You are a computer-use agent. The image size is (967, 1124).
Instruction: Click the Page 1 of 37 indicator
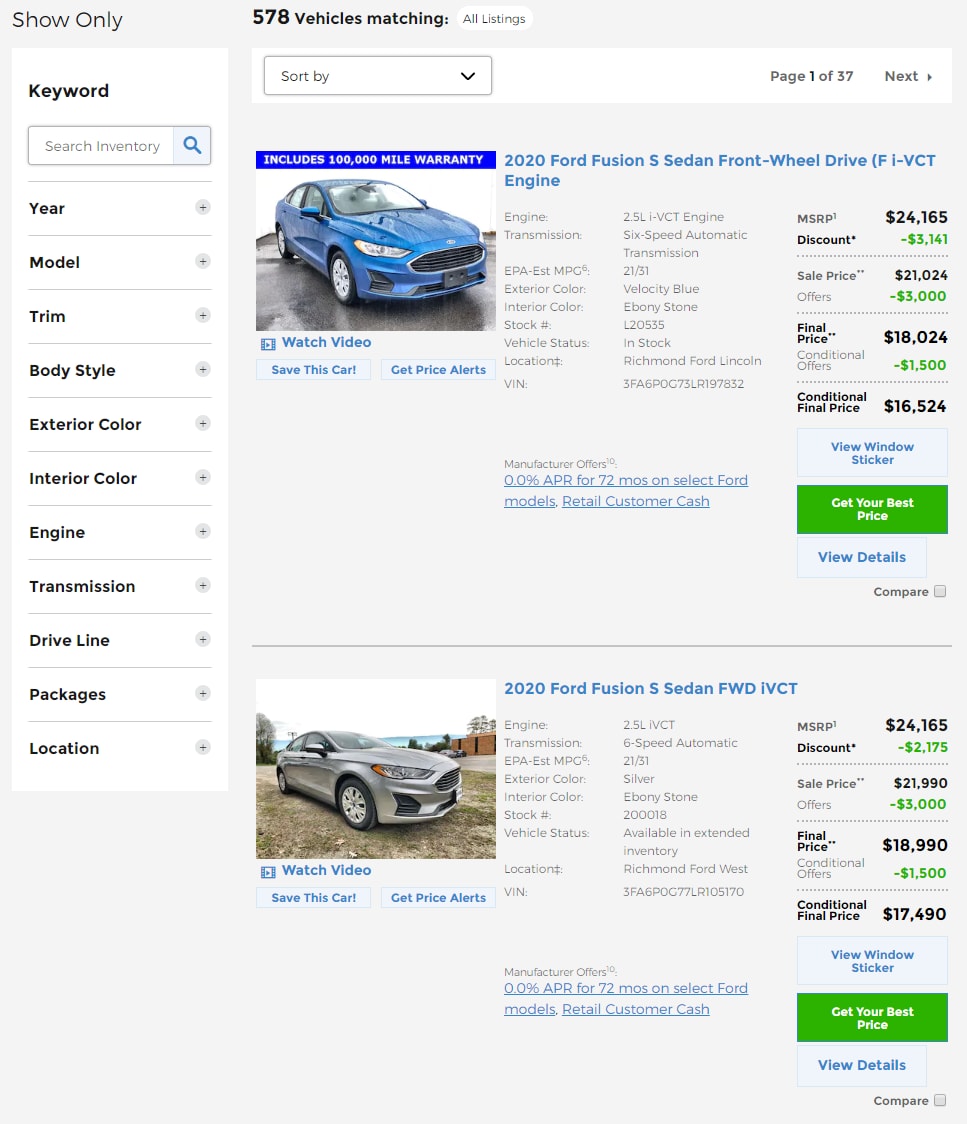(811, 76)
